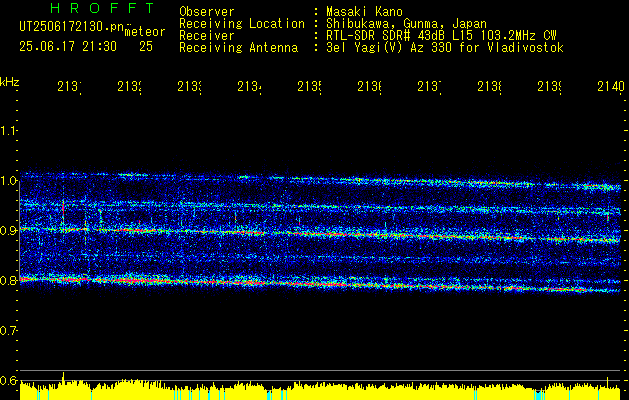
Task: Click the 0.9 kHz axis tick label
Action: pos(8,231)
